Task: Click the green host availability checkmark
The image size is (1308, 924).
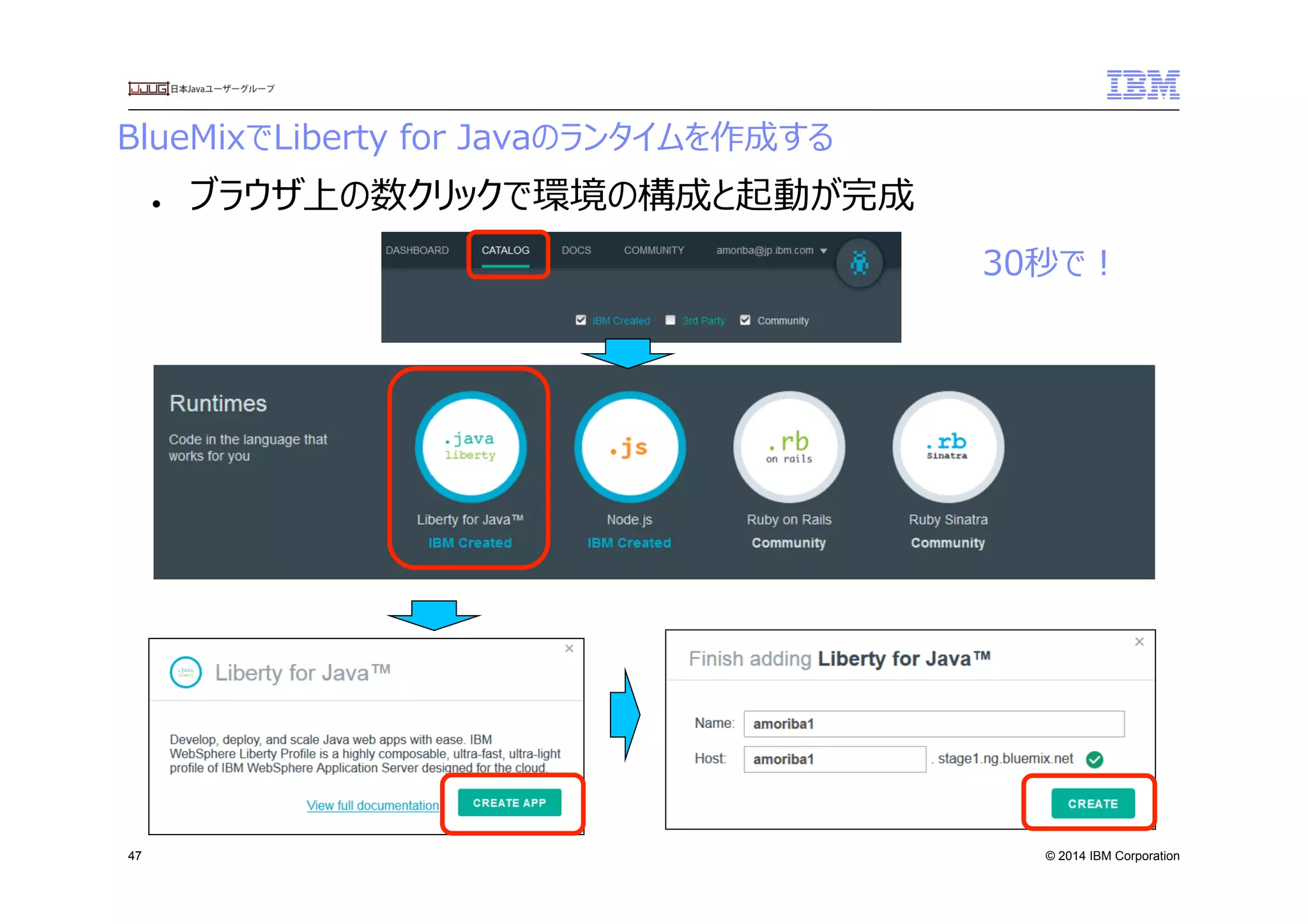Action: click(x=1095, y=759)
